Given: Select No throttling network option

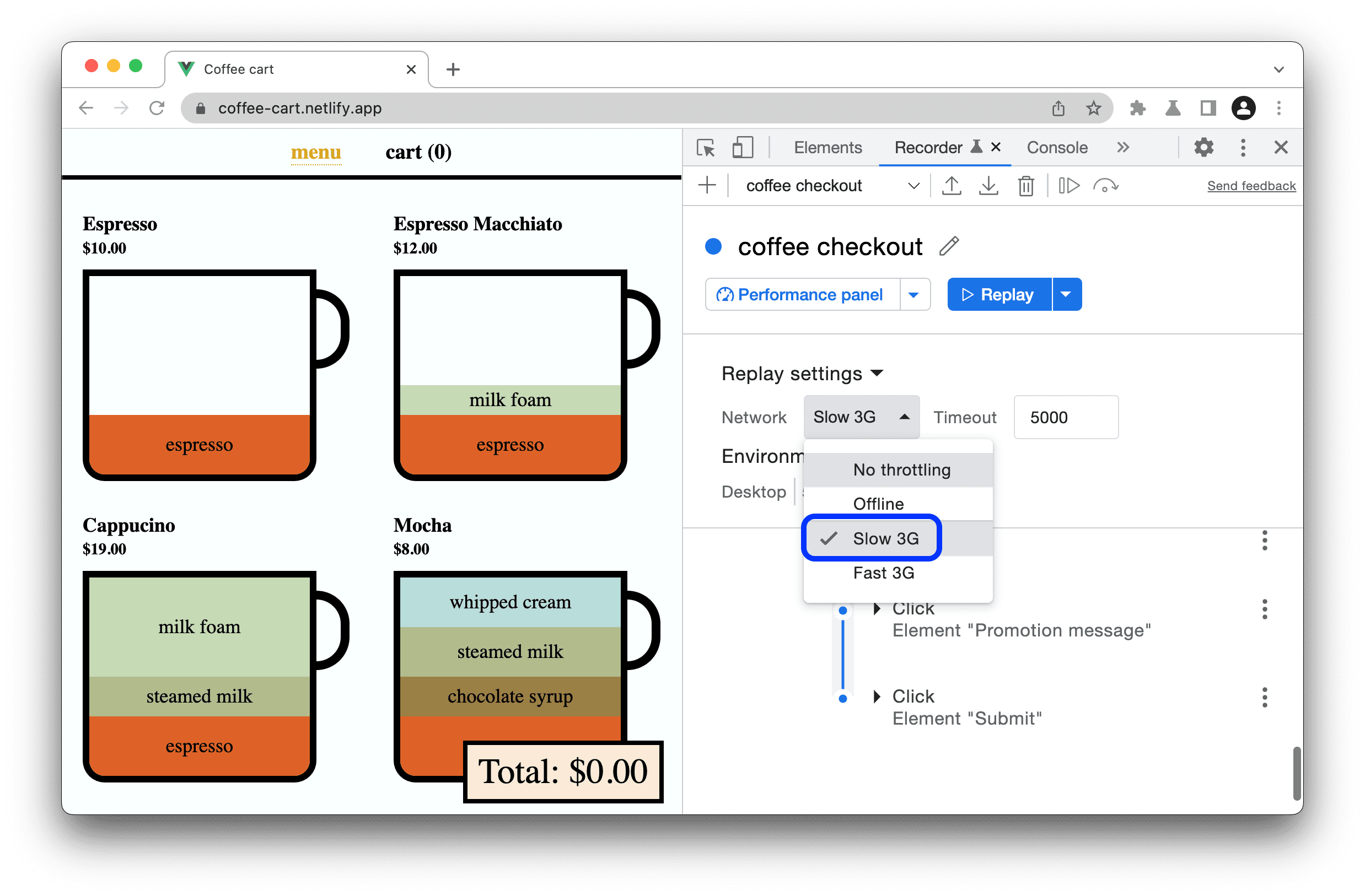Looking at the screenshot, I should coord(901,470).
